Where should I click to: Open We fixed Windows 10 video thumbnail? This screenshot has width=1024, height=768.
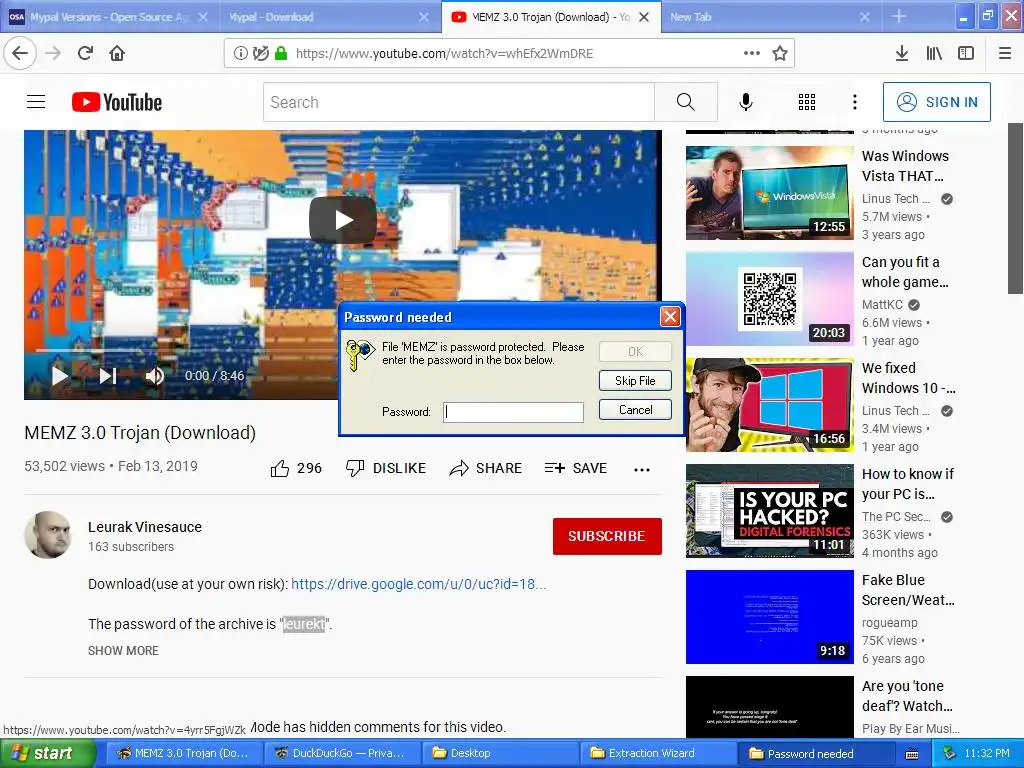769,405
